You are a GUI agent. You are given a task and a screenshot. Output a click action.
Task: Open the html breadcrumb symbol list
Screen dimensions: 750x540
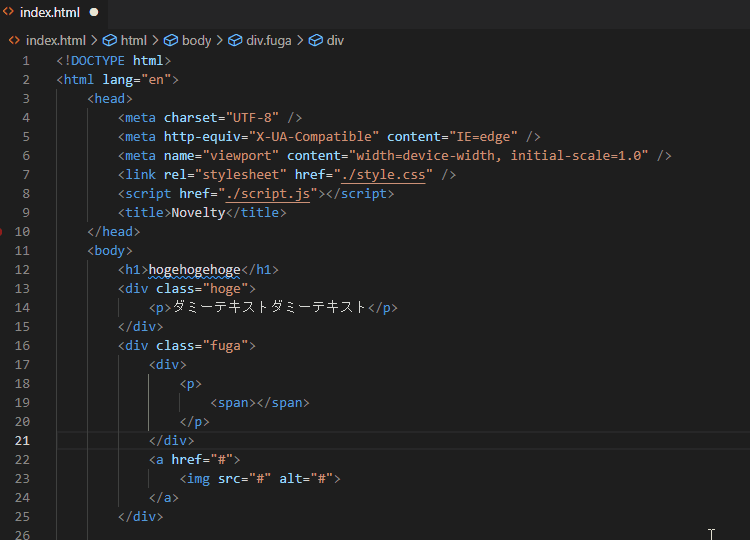coord(133,41)
